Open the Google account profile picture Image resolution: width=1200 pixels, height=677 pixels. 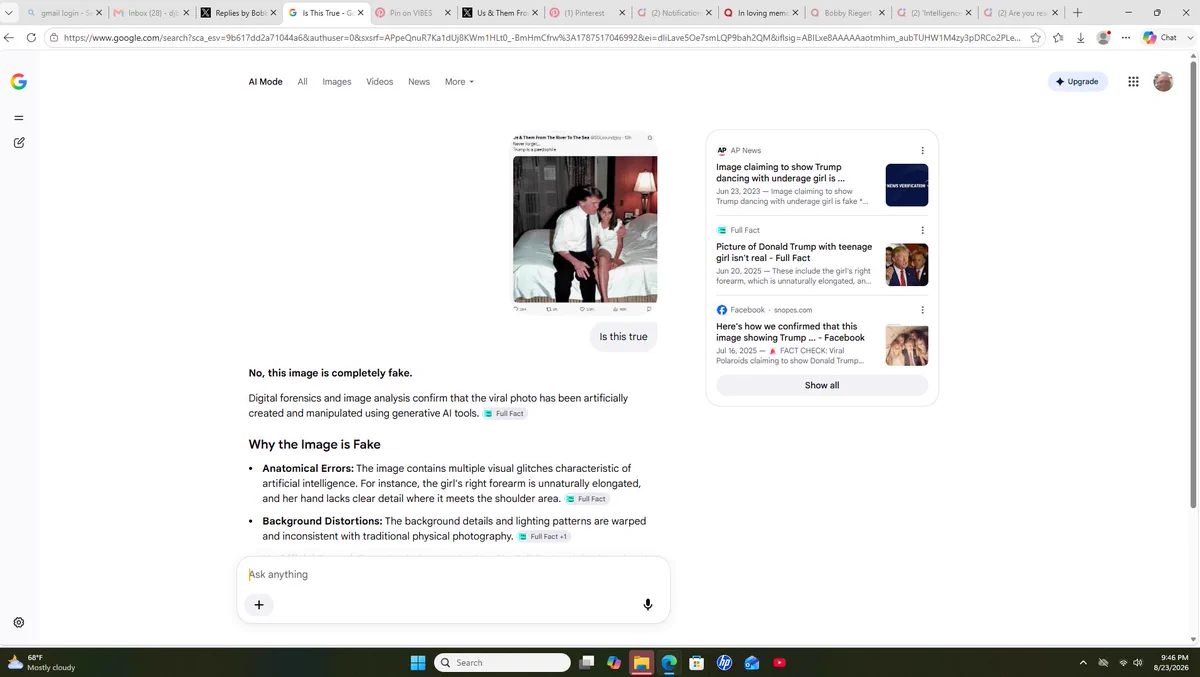(x=1163, y=82)
